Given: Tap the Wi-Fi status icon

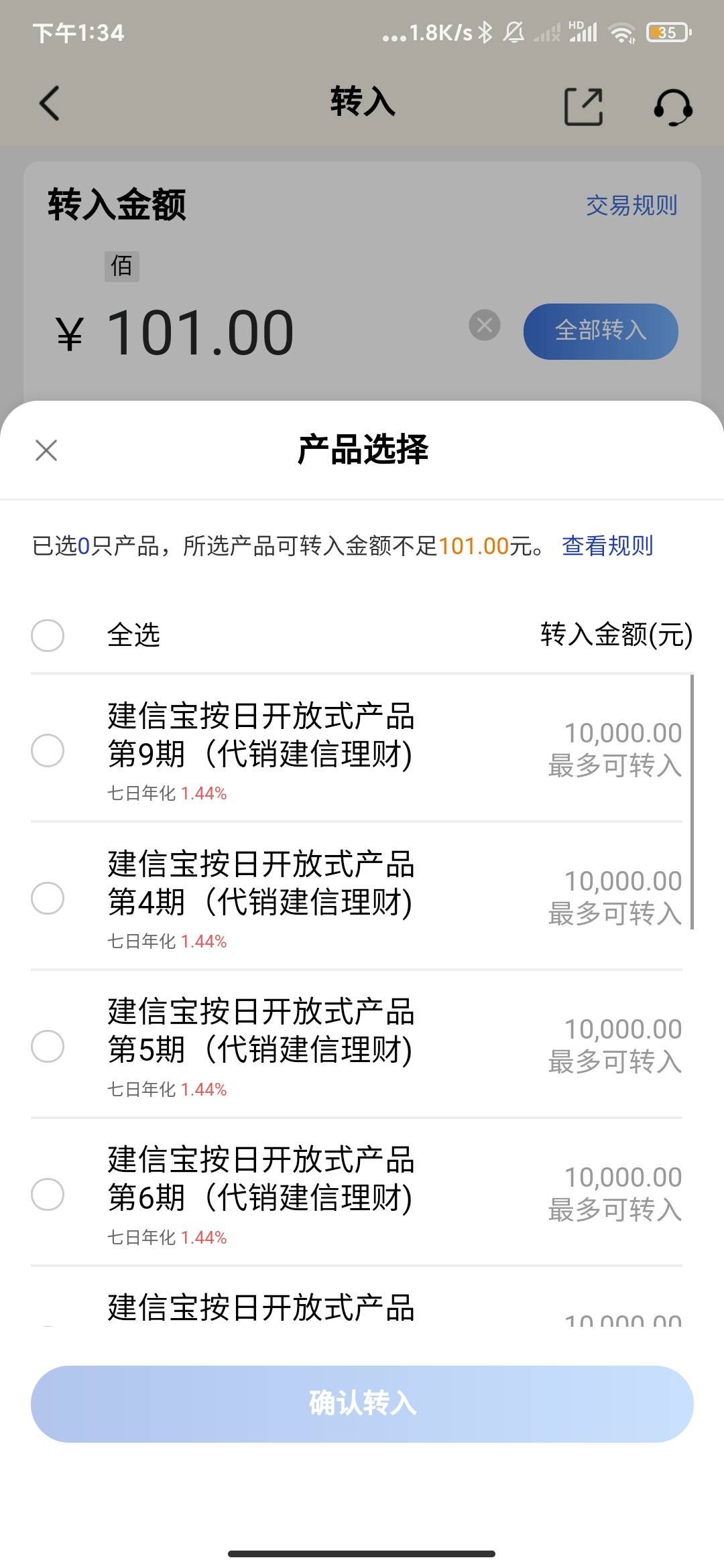Looking at the screenshot, I should 622,32.
